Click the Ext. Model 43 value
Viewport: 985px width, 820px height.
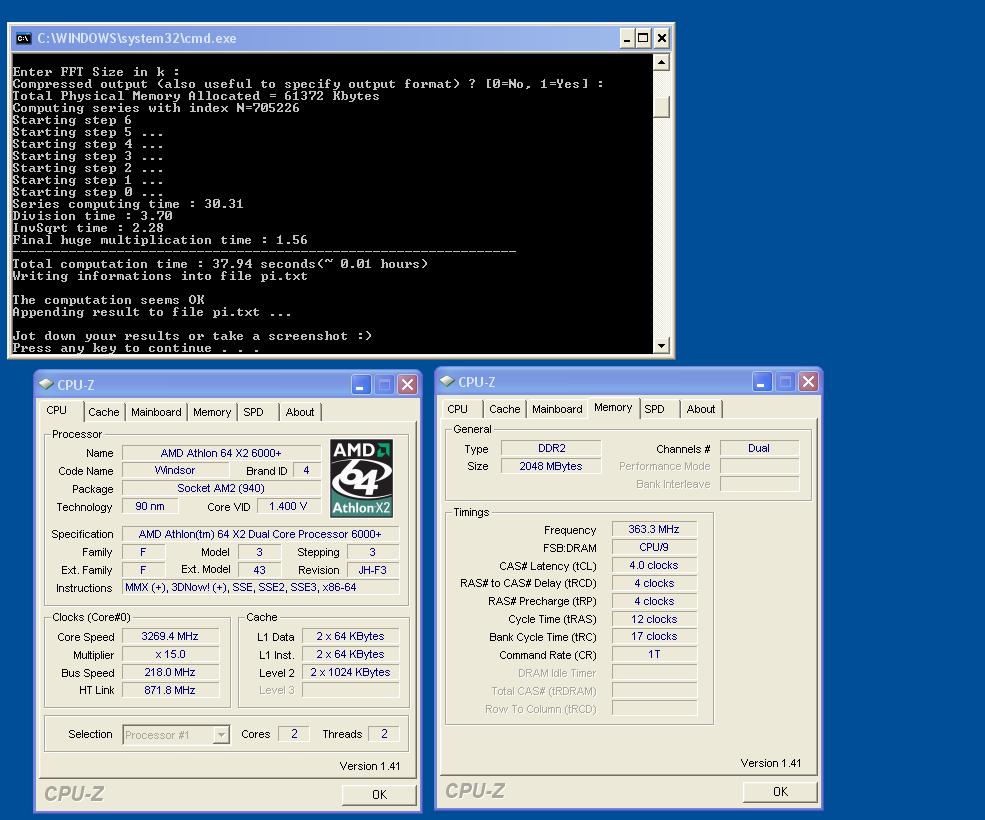(259, 570)
